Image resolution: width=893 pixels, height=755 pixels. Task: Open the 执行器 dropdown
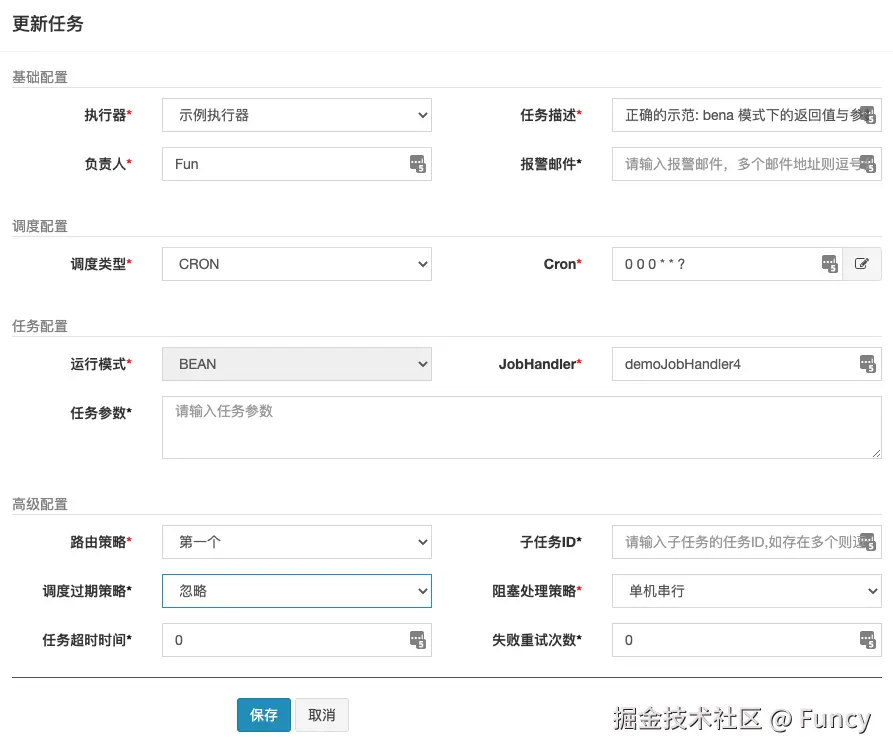[297, 115]
